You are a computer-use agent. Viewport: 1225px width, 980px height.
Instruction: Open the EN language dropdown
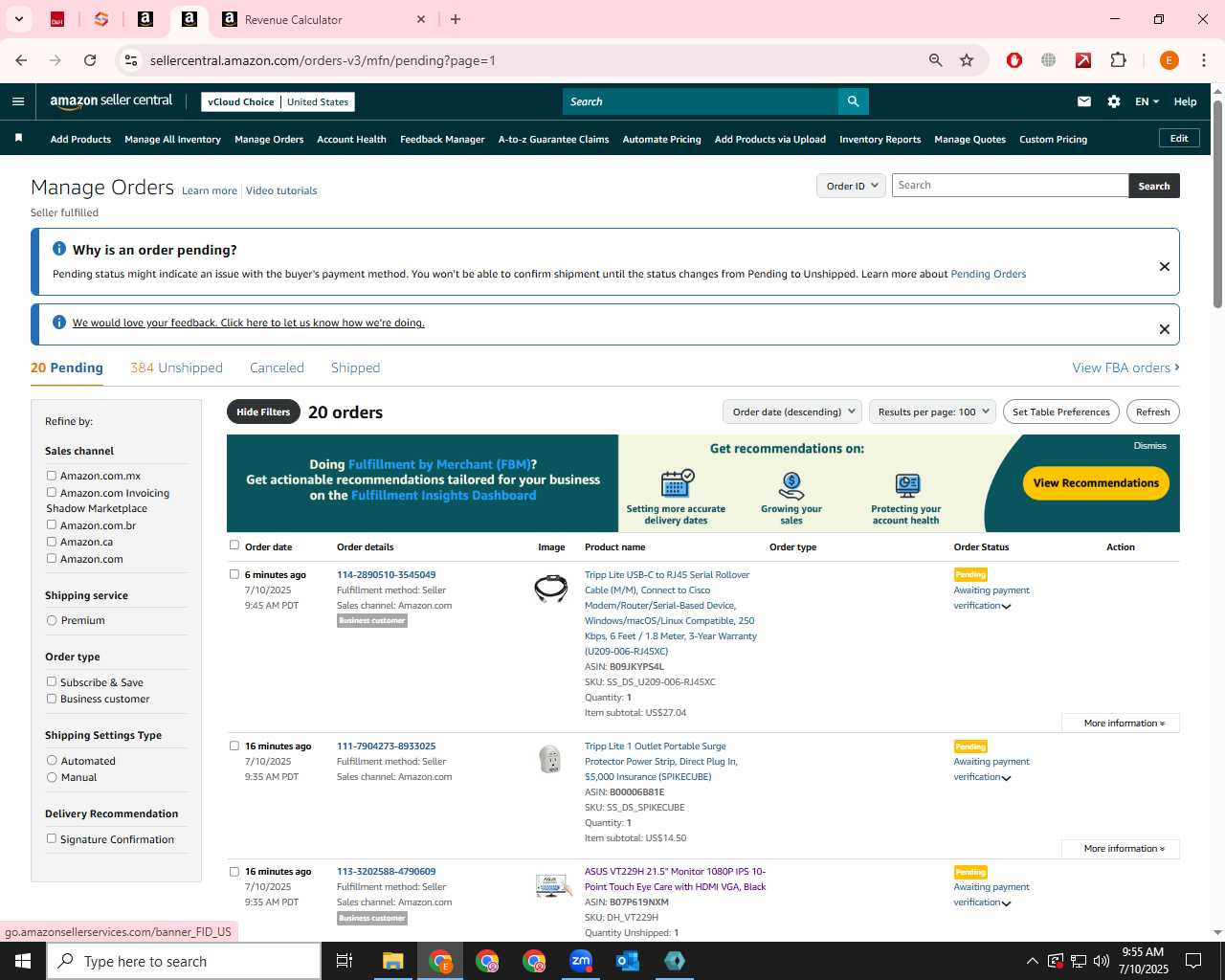tap(1147, 101)
